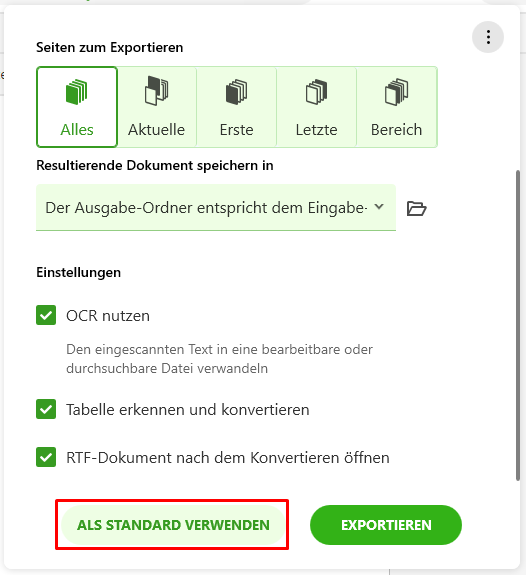Viewport: 526px width, 575px height.
Task: Click the pages icon above Letzte
Action: coord(317,92)
